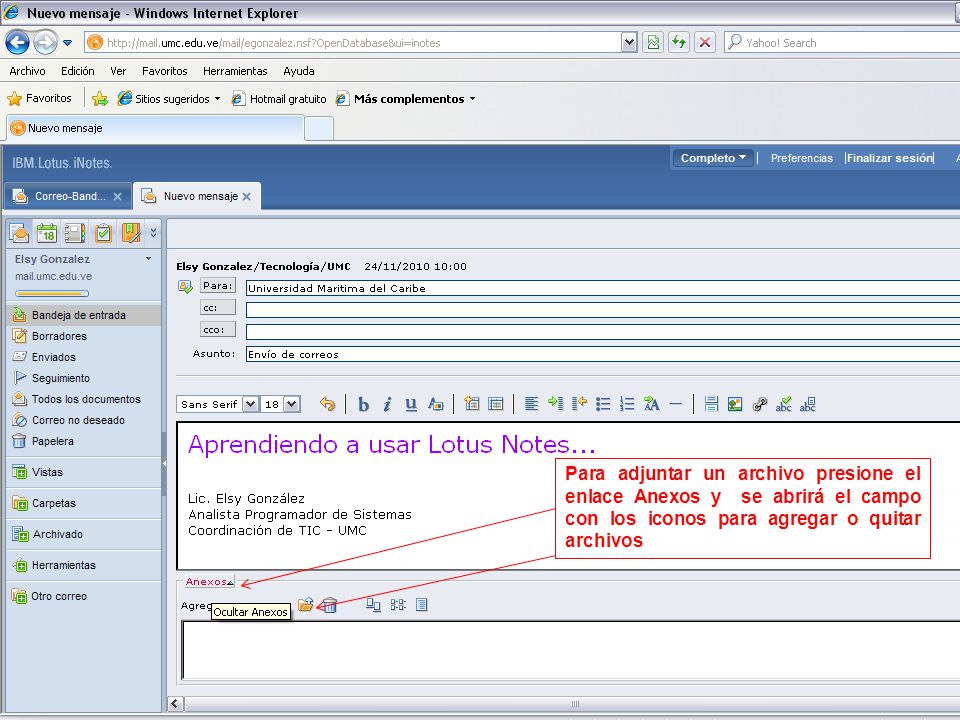Run spell check with green checkmark
Screen dimensions: 960x720
click(x=783, y=404)
